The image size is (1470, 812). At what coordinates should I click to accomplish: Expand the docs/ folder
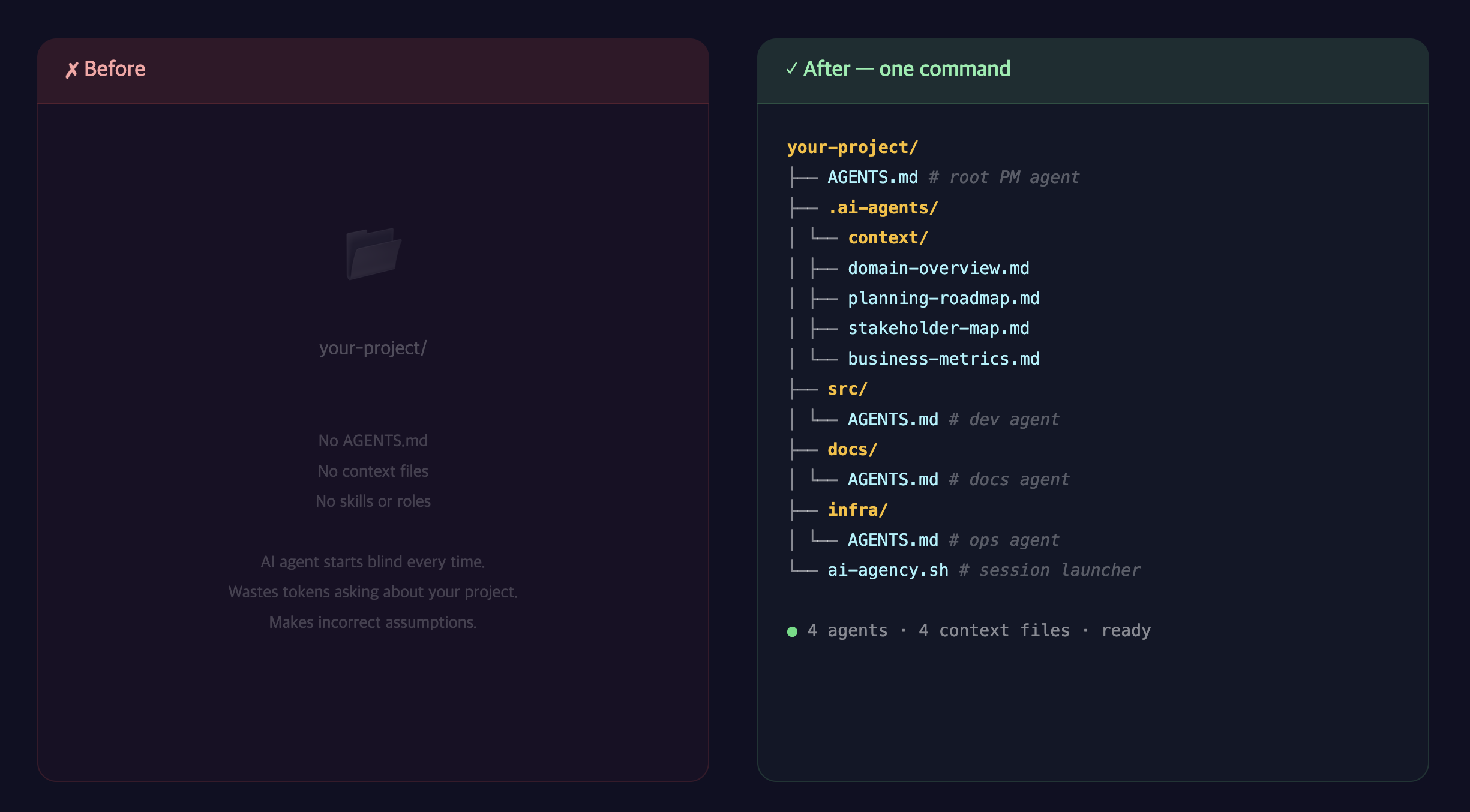852,450
